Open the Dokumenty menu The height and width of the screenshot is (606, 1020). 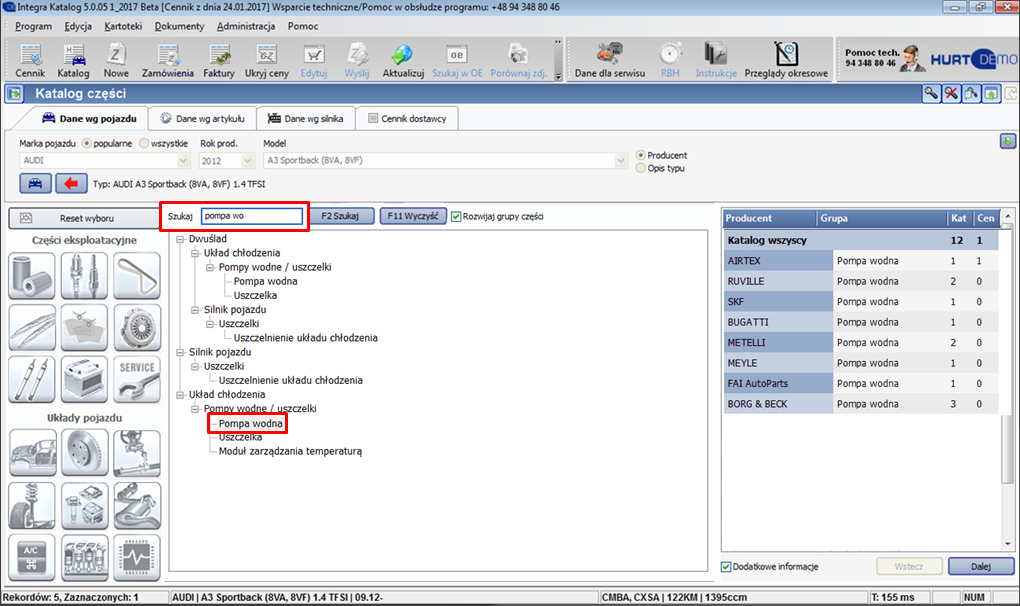tap(180, 26)
